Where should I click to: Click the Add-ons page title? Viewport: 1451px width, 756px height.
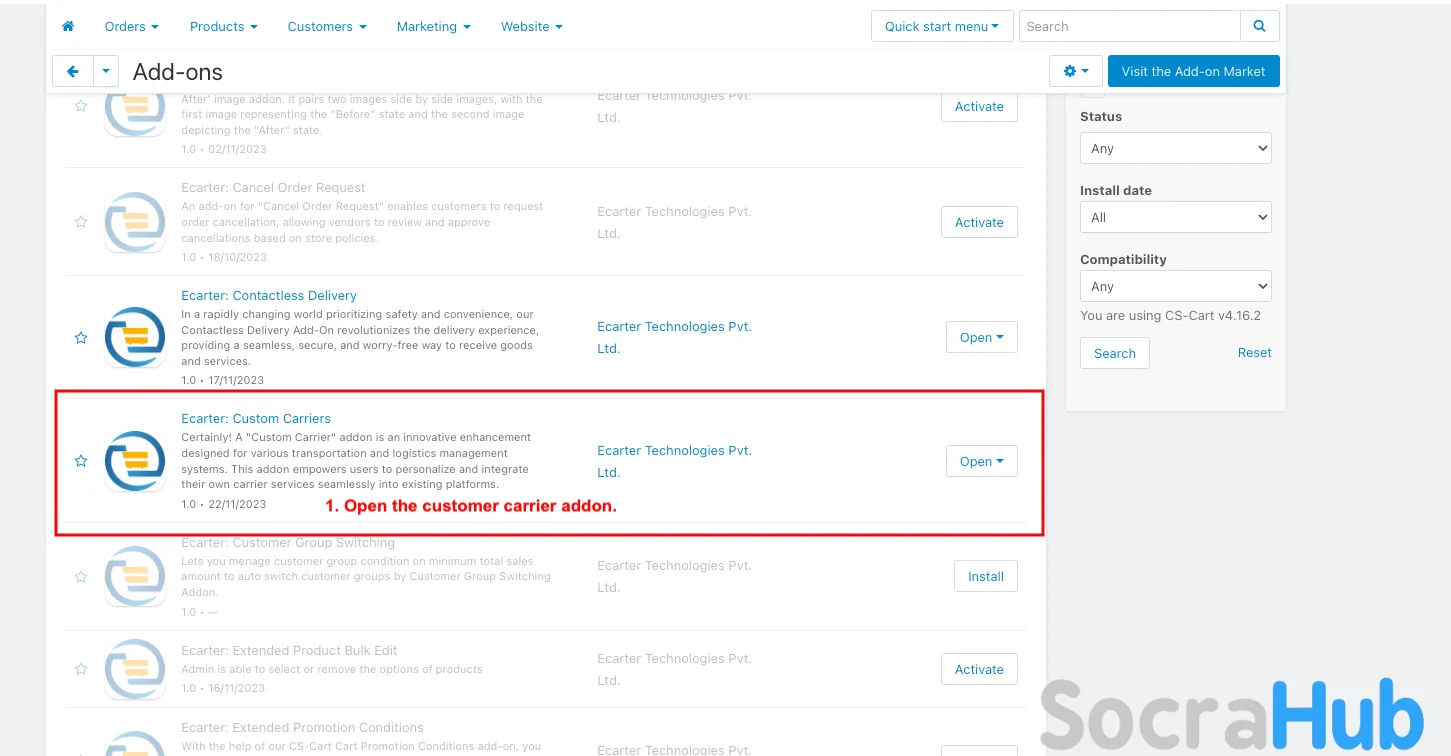178,72
